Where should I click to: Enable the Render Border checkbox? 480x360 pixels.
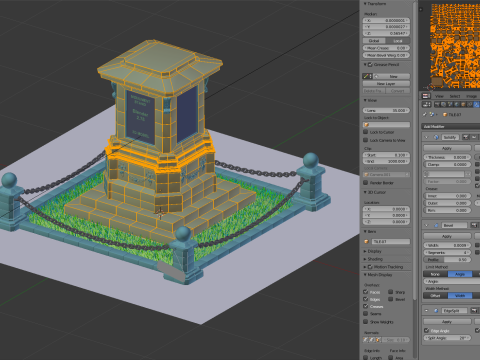point(366,183)
